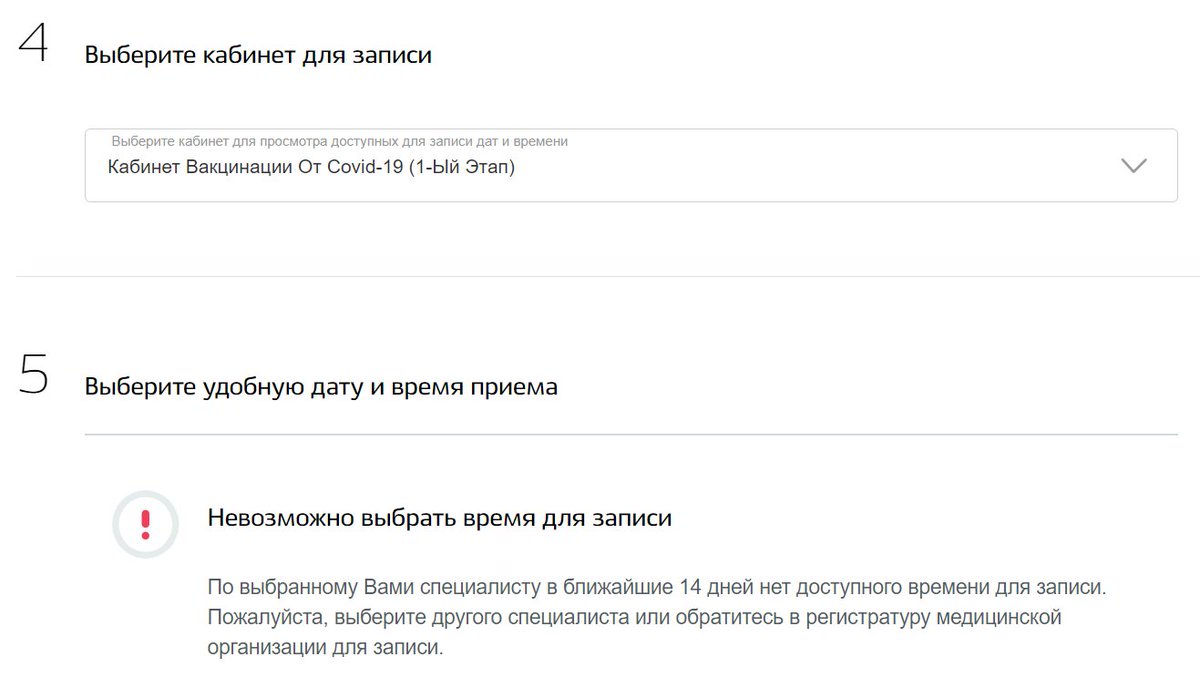Viewport: 1200px width, 698px height.
Task: Click the divider line between steps 4 and 5
Action: [607, 276]
